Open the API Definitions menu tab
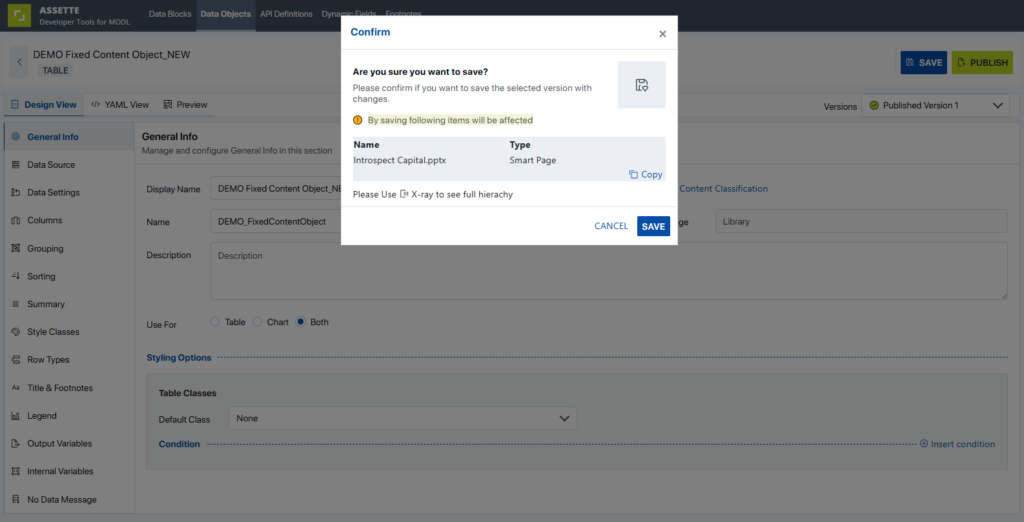The height and width of the screenshot is (522, 1024). (286, 14)
